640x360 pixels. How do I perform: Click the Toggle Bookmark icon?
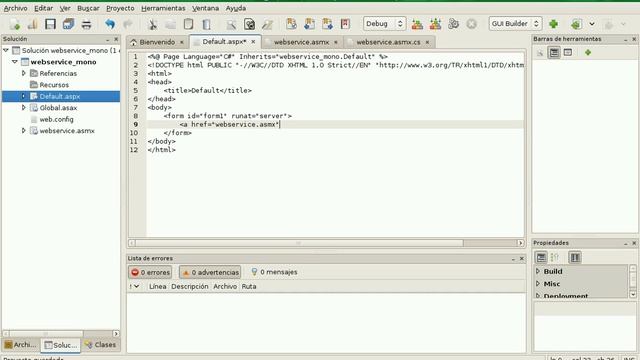point(291,24)
